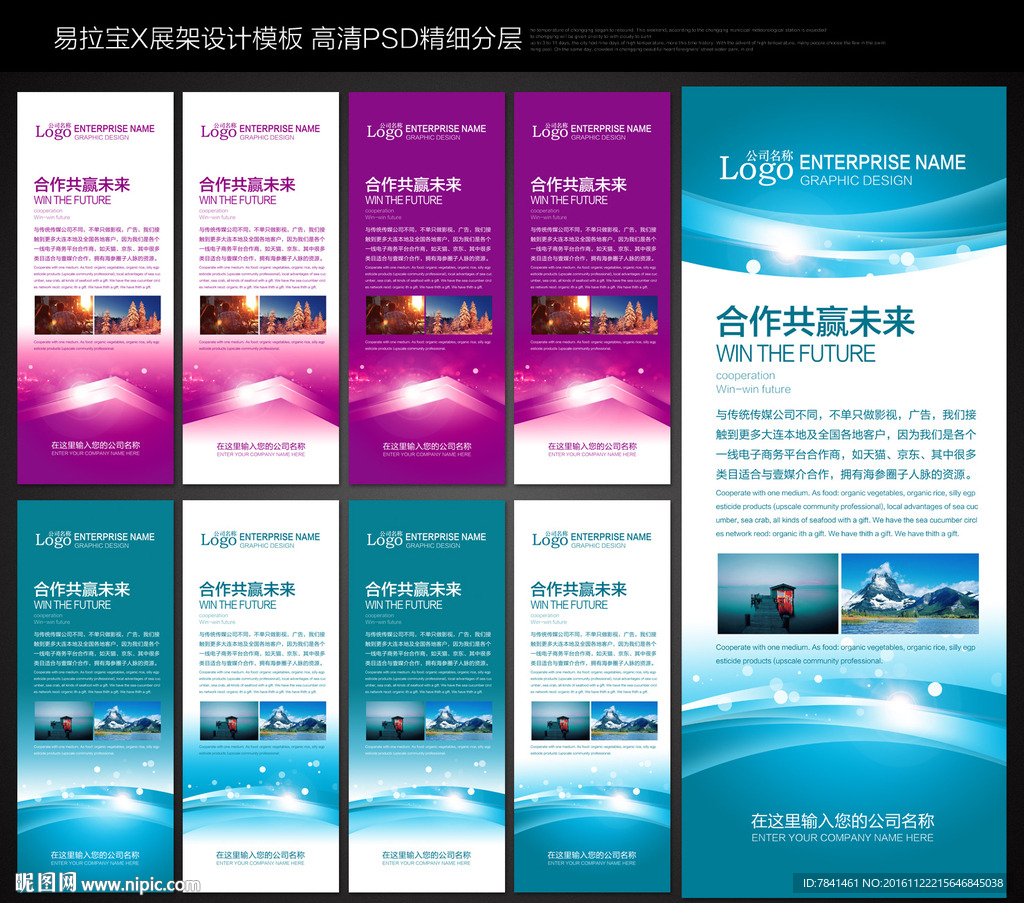Click 'ENTER YOUR COMPANY NAME HERE' on large banner
The image size is (1024, 903).
(842, 838)
